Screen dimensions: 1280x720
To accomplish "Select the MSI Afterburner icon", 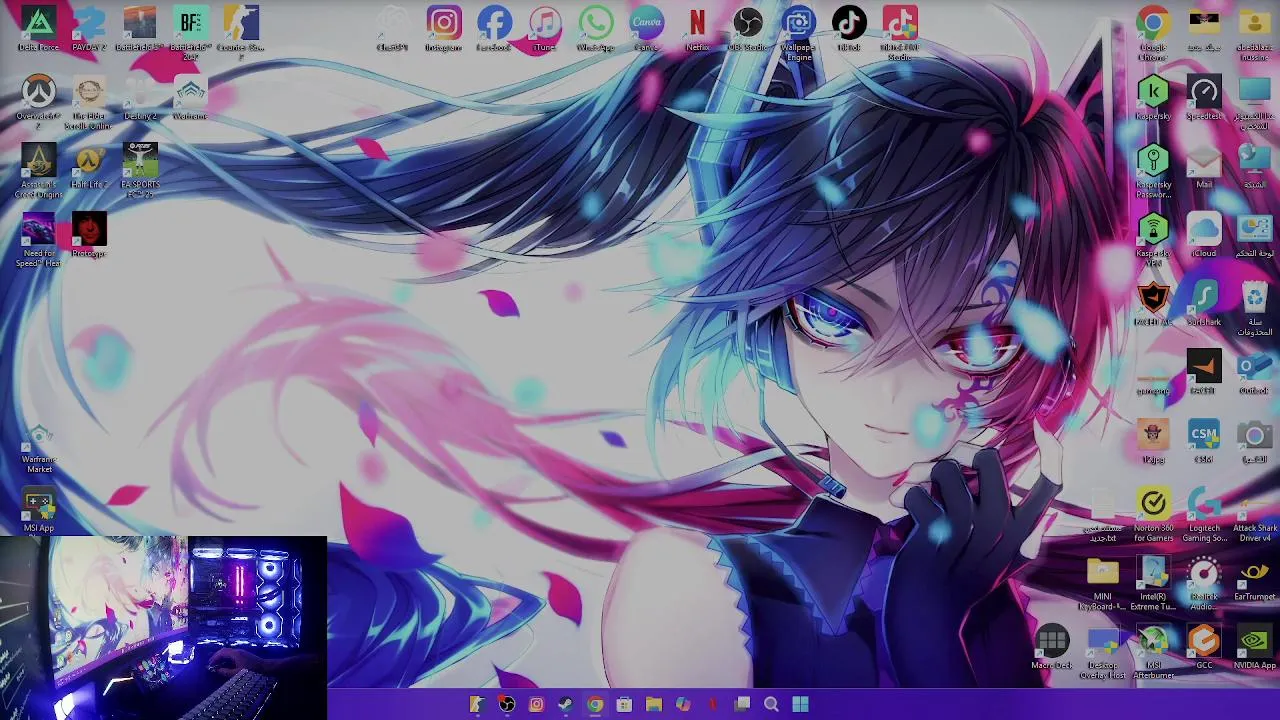I will (x=1153, y=652).
